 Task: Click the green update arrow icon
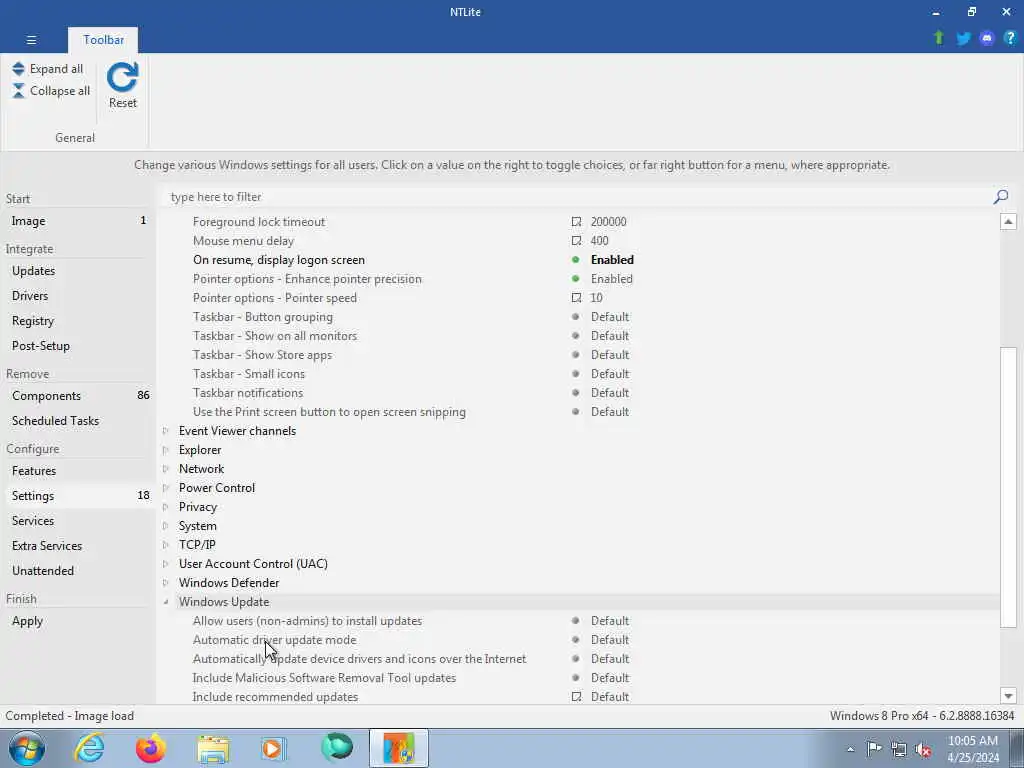pos(939,38)
